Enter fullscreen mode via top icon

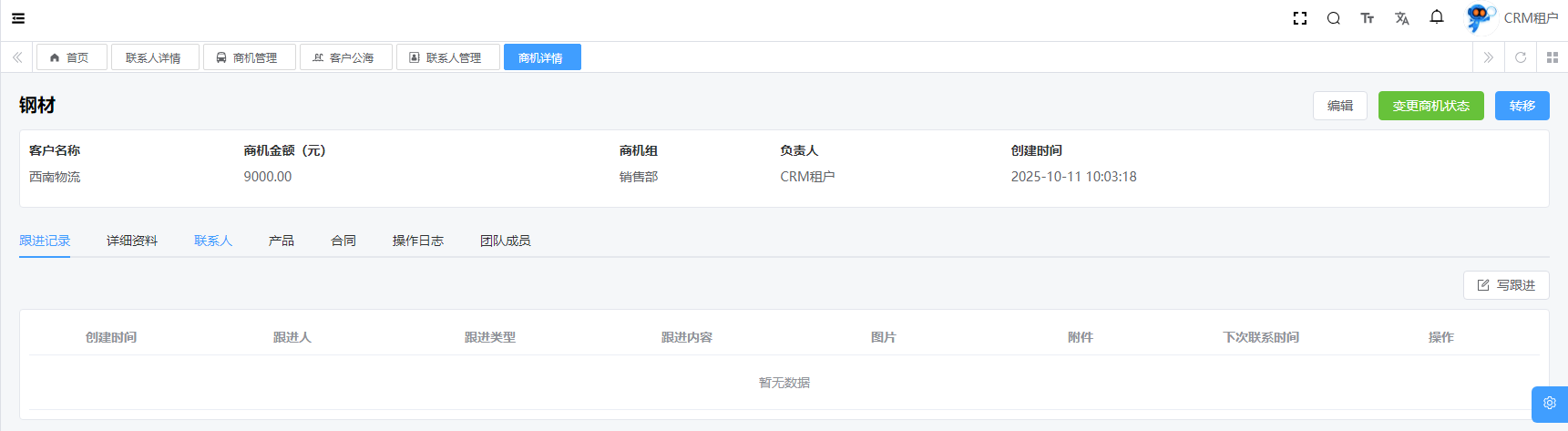[1300, 18]
